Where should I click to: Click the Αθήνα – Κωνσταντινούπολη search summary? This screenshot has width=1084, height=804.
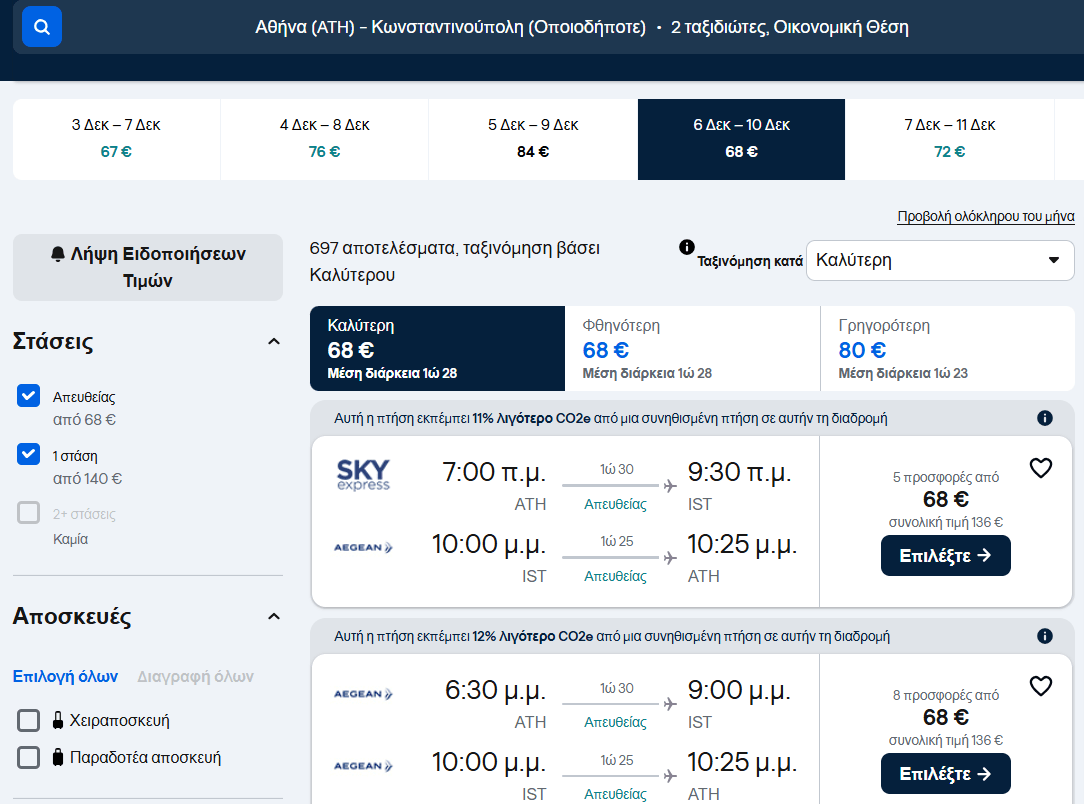click(x=581, y=27)
